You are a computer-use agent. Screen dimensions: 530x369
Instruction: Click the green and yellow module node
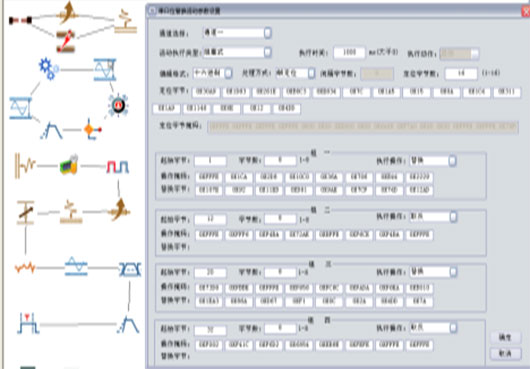tap(69, 165)
